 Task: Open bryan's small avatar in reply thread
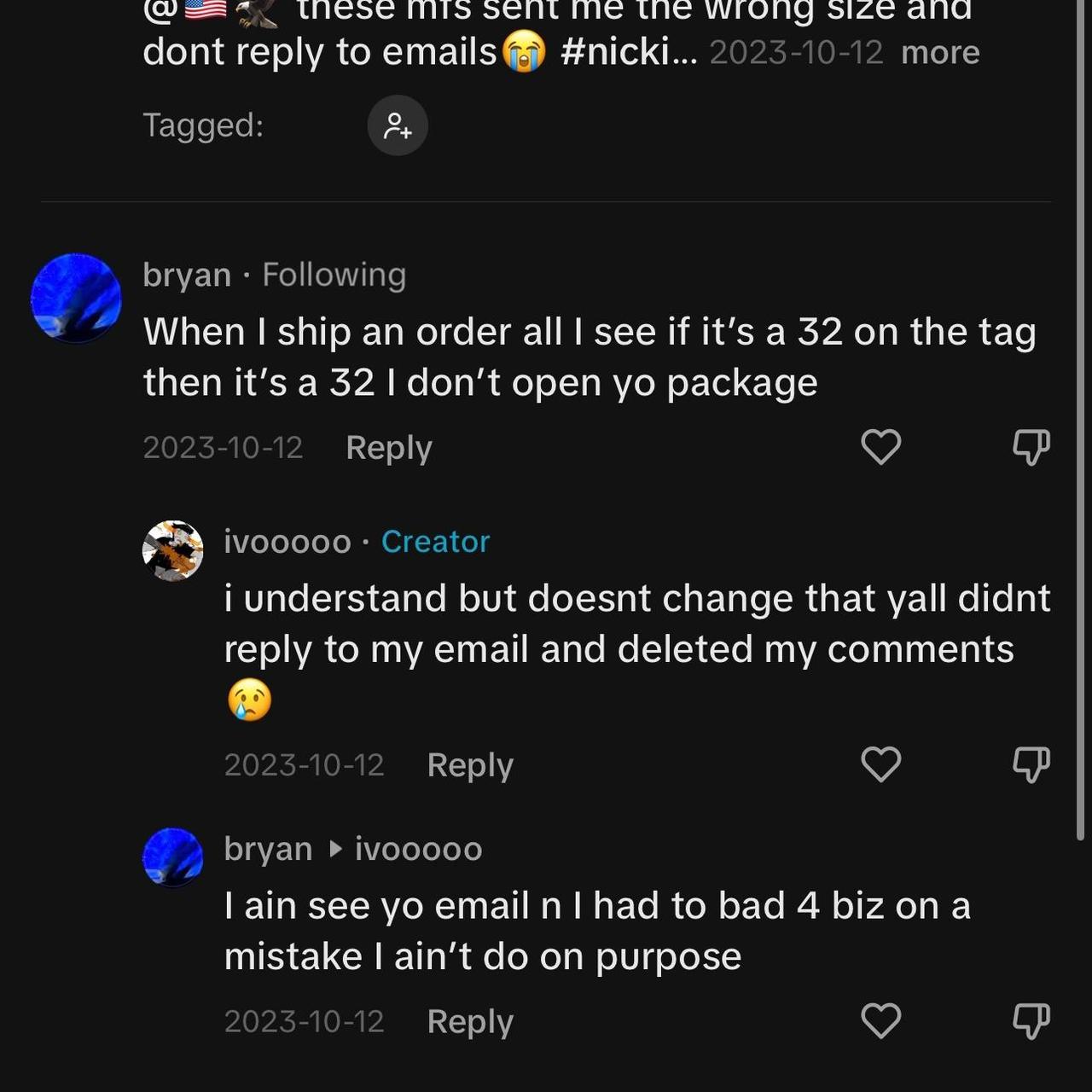pyautogui.click(x=172, y=857)
